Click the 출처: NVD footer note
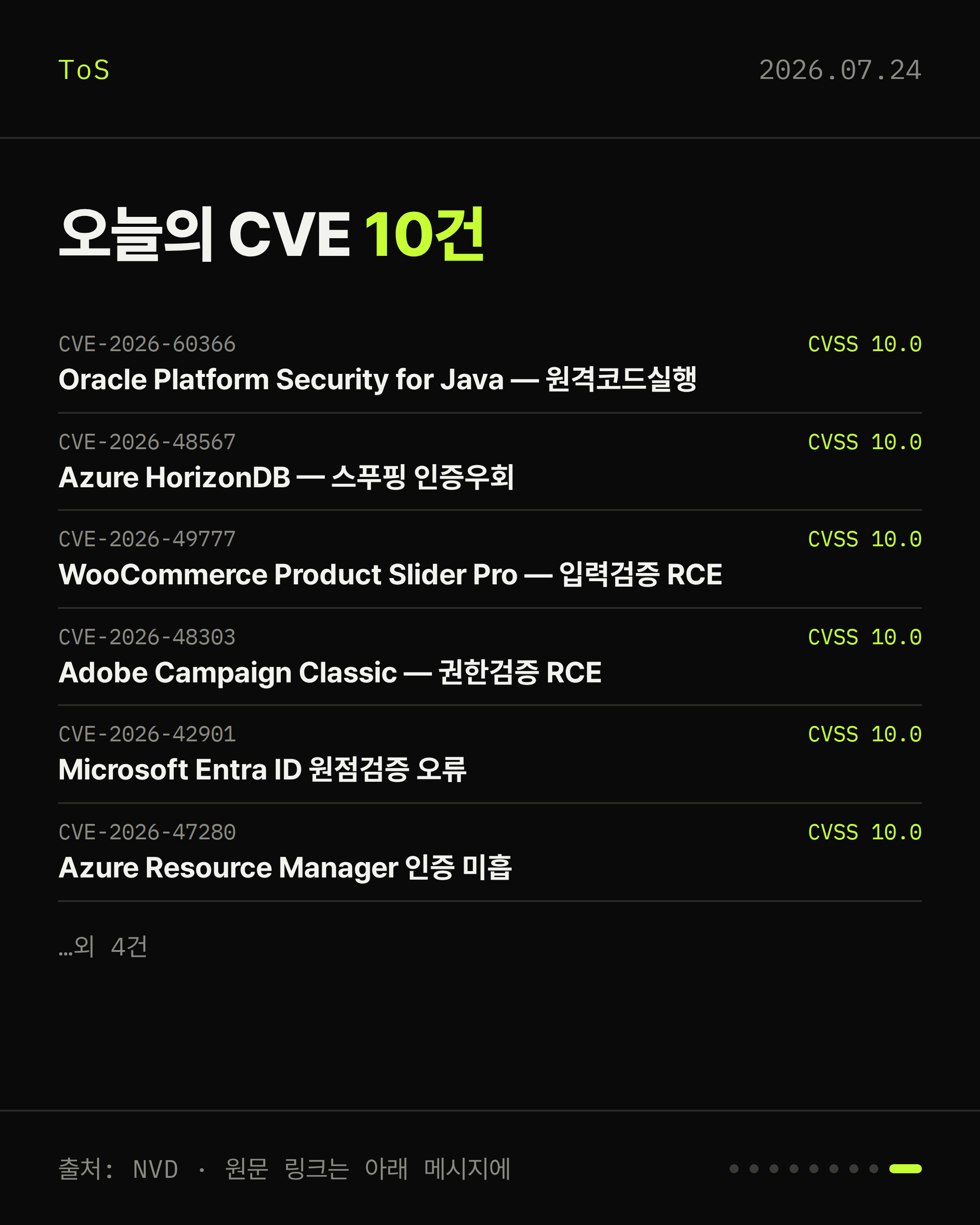This screenshot has width=980, height=1225. [x=284, y=1168]
